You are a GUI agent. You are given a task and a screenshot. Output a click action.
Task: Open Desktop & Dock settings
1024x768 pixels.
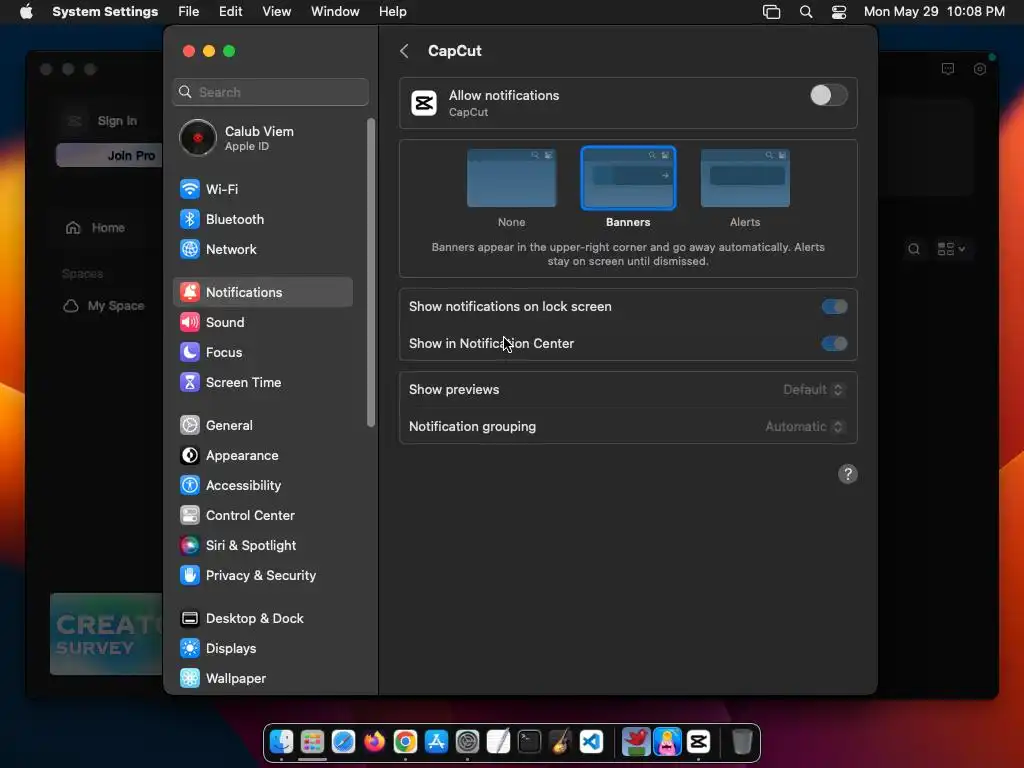click(x=263, y=618)
